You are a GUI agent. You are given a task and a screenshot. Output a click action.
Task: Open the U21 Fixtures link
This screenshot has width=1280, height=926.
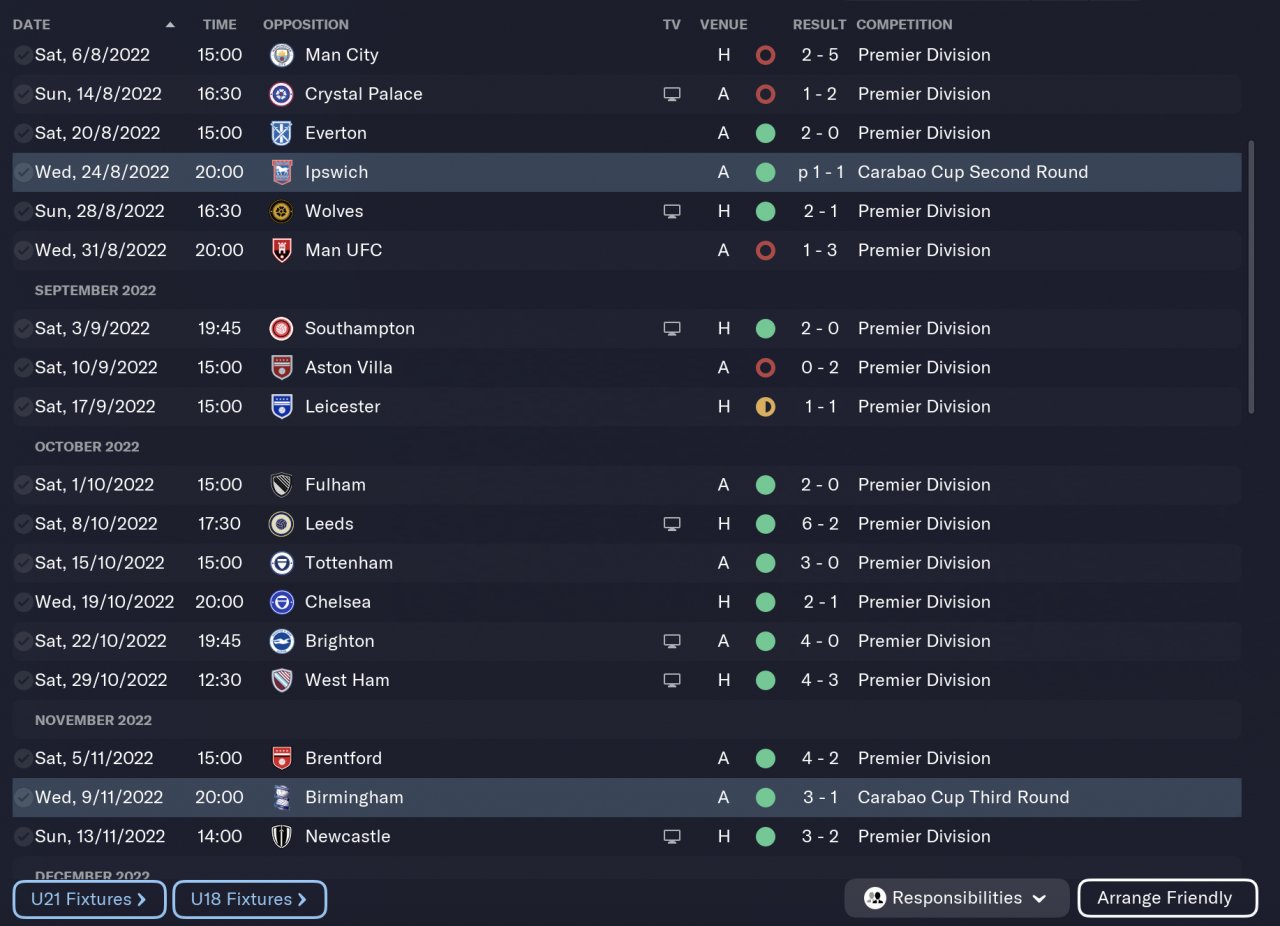click(x=89, y=899)
